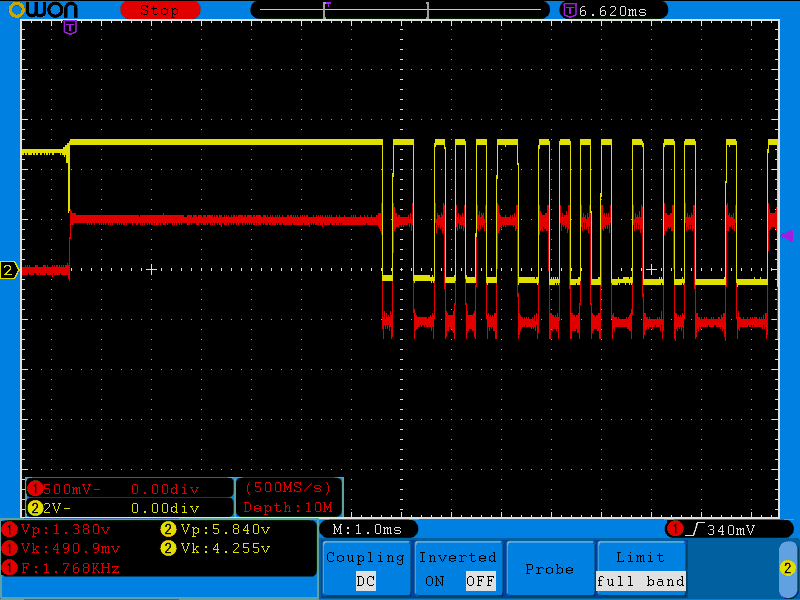Click the purple T trigger position marker above the grid
800x600 pixels.
pyautogui.click(x=69, y=27)
